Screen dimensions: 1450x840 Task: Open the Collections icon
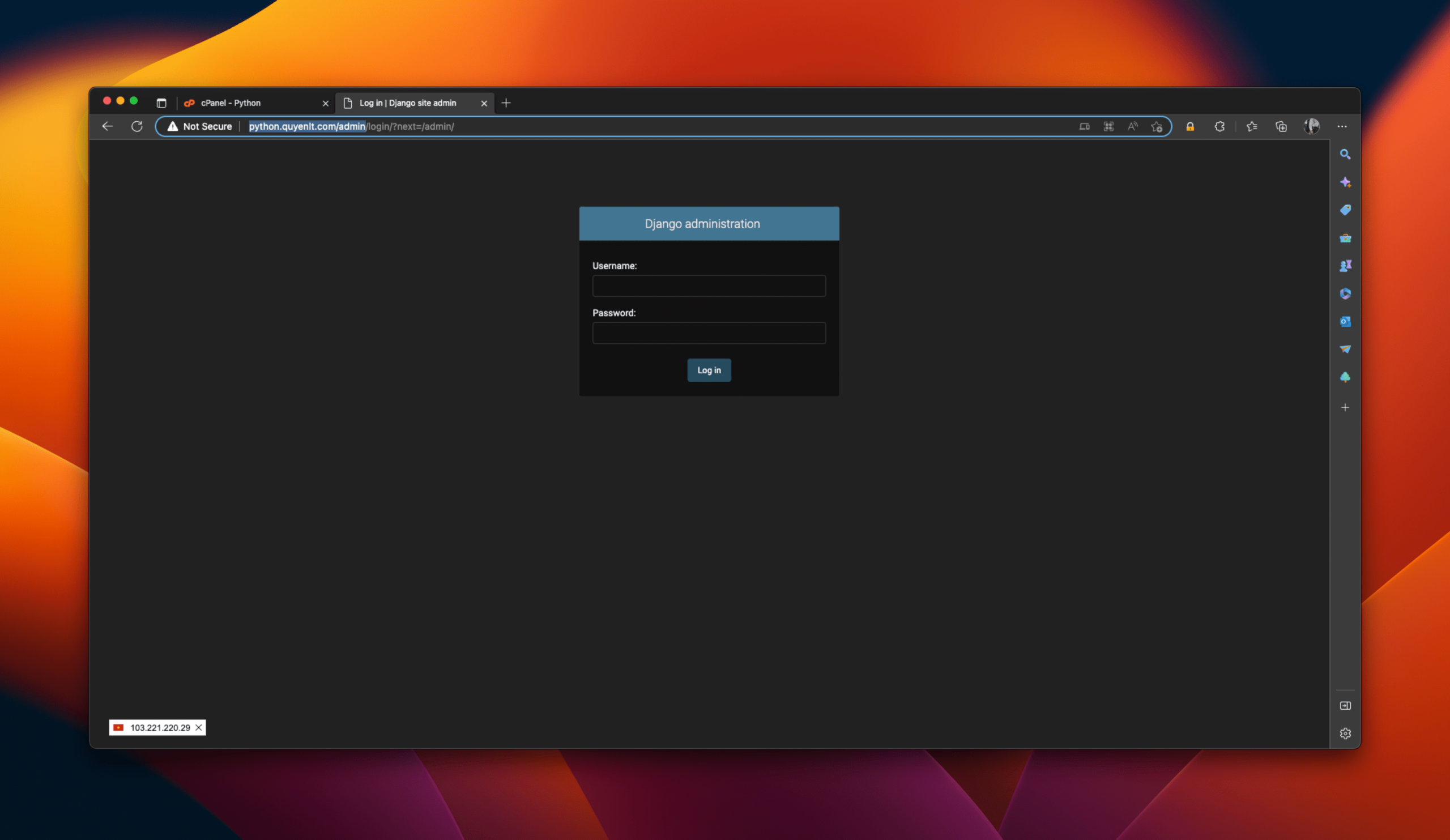point(1281,126)
